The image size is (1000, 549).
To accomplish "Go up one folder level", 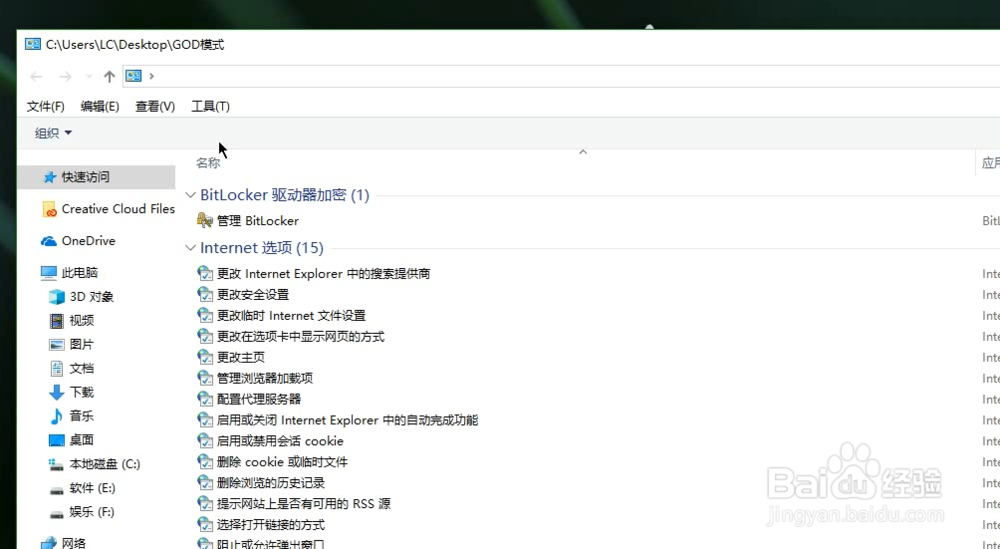I will coord(109,77).
